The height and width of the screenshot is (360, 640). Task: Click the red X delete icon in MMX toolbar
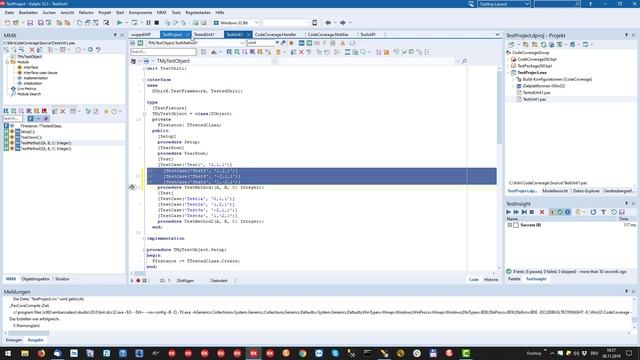tap(32, 50)
